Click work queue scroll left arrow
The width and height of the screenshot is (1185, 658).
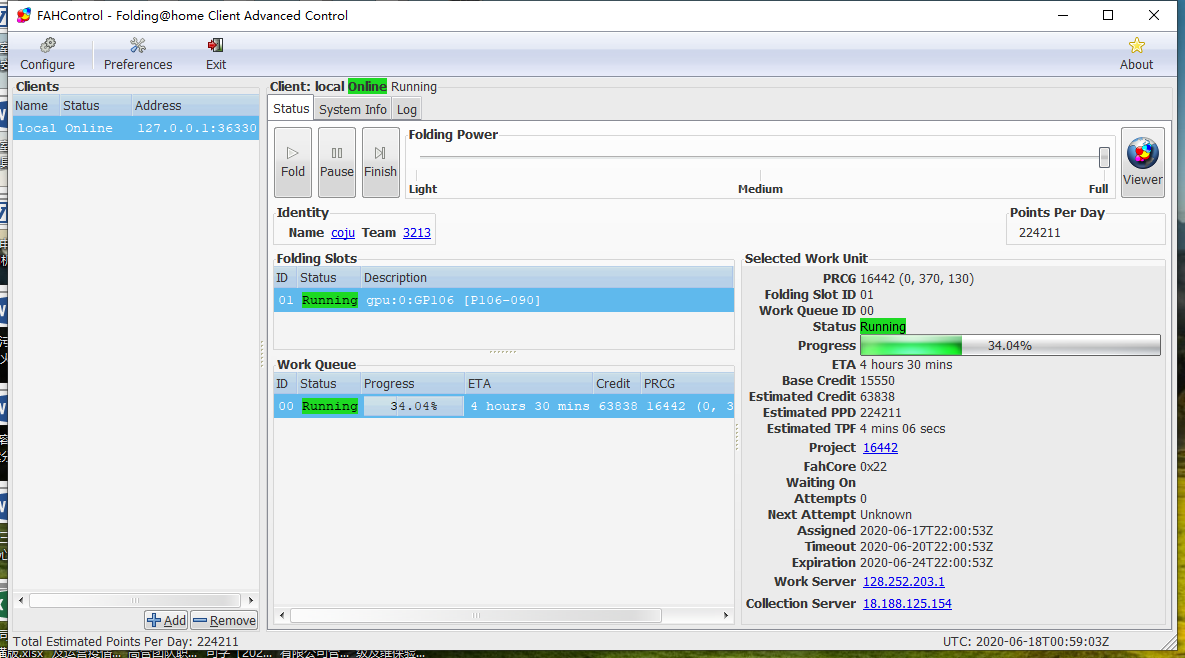282,616
